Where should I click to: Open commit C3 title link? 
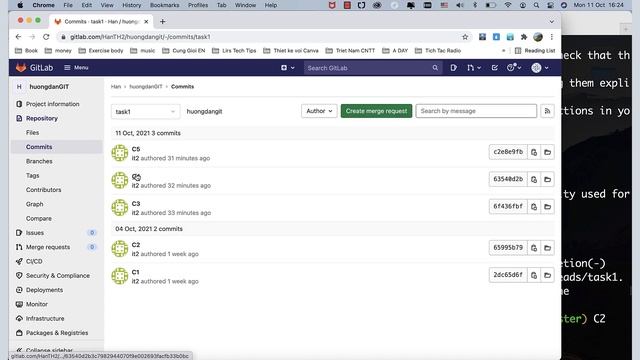tap(136, 204)
